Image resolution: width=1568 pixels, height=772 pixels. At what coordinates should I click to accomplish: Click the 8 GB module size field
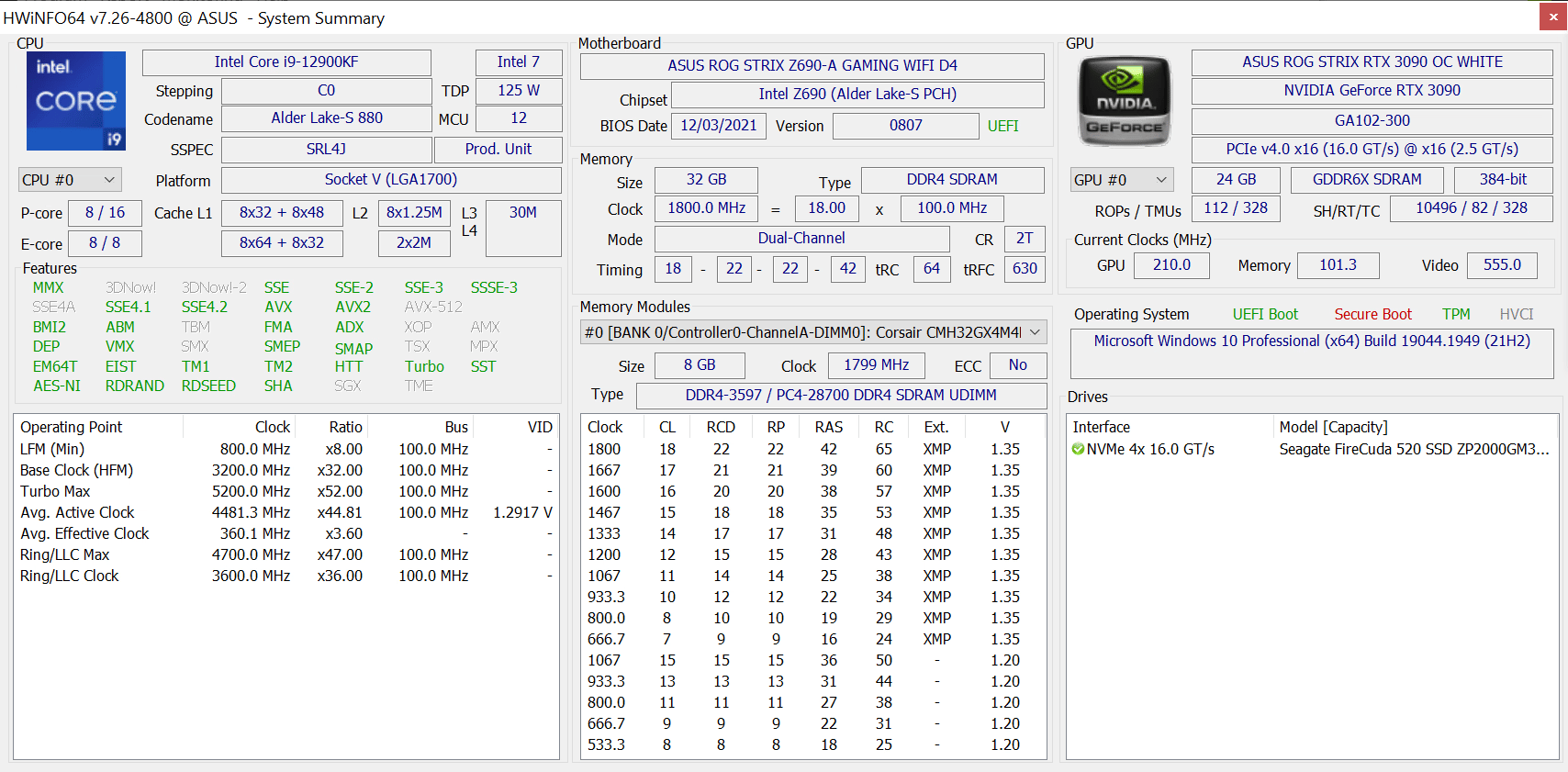(700, 365)
